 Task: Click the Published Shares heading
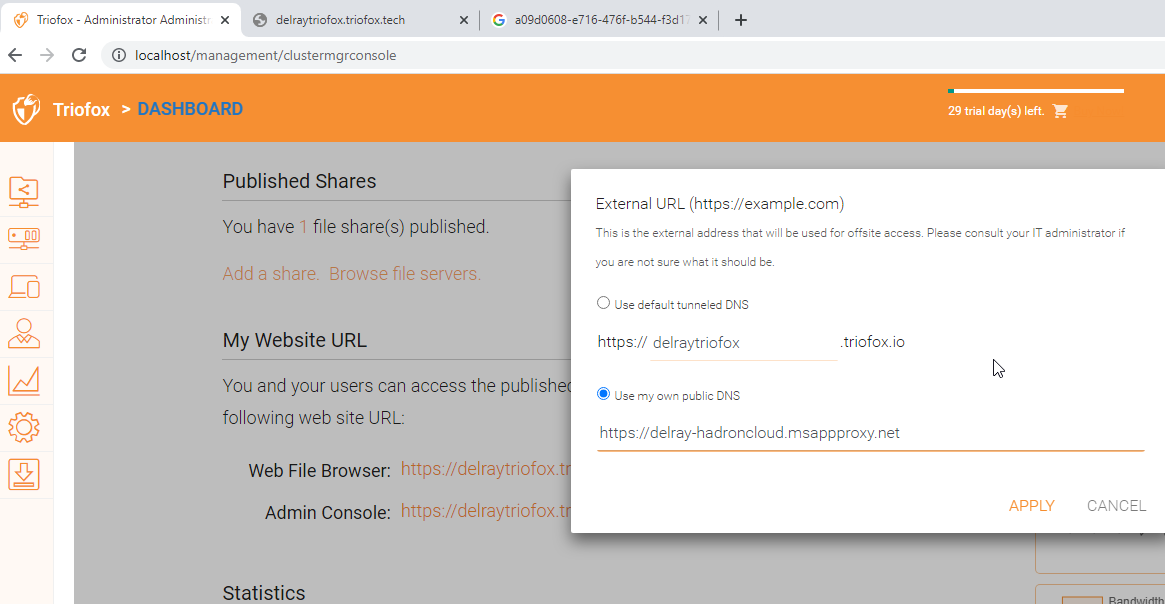coord(299,181)
